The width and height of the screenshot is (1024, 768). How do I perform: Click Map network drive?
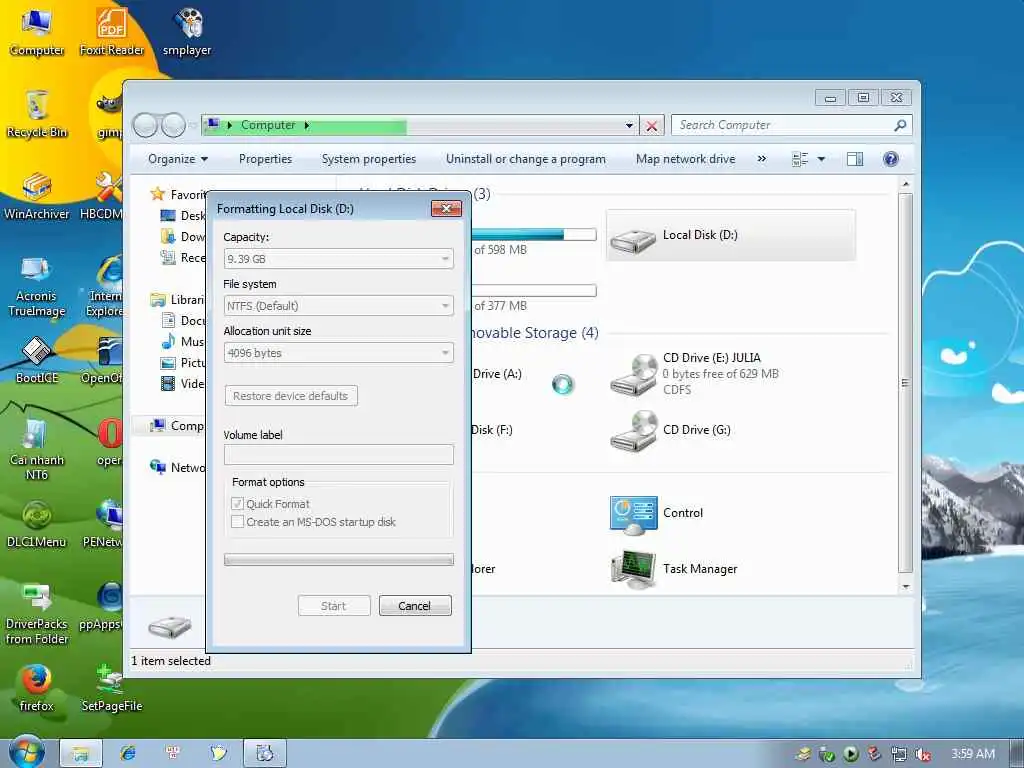pos(685,159)
